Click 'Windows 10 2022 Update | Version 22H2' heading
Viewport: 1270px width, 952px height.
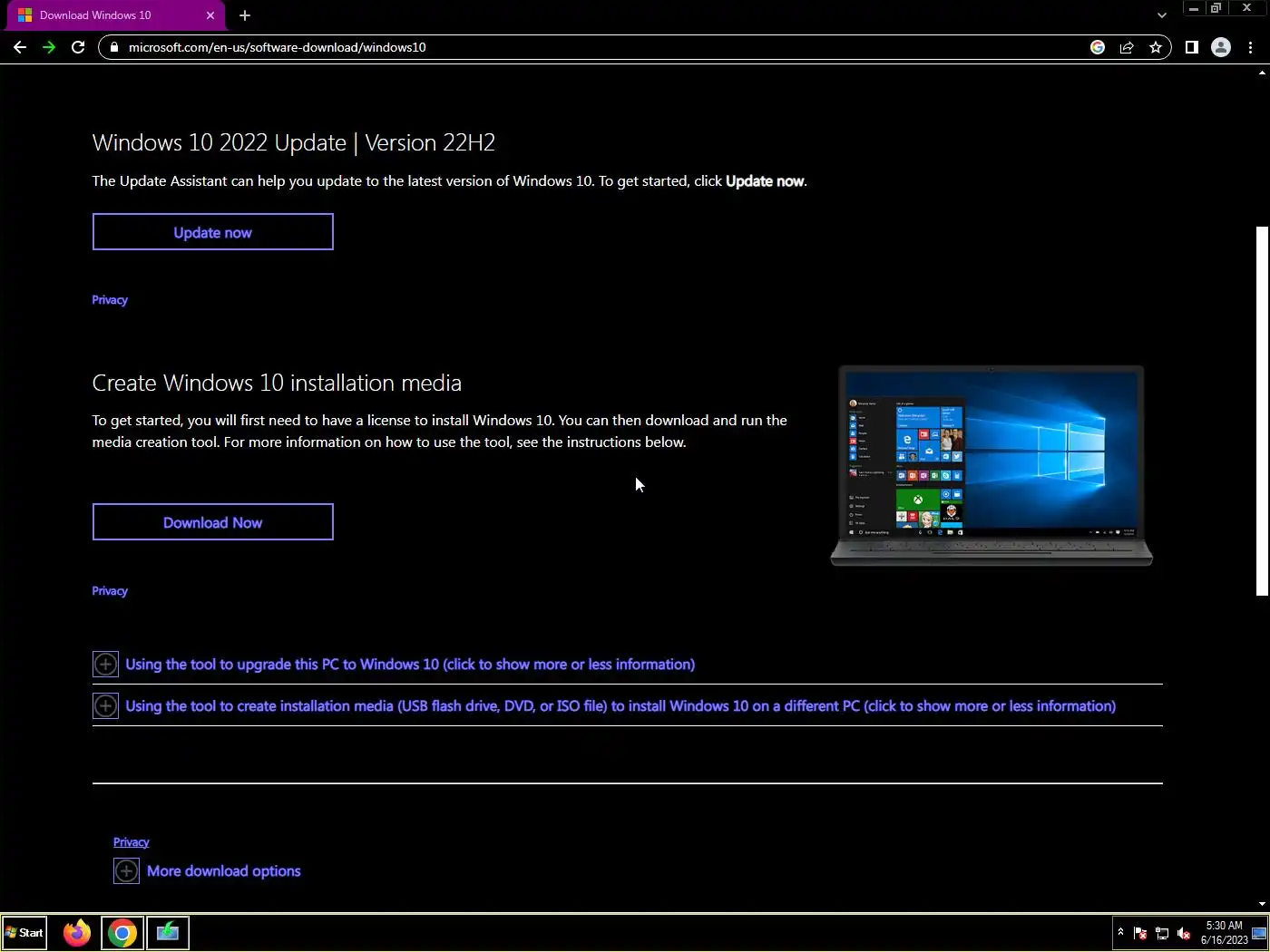pos(294,143)
